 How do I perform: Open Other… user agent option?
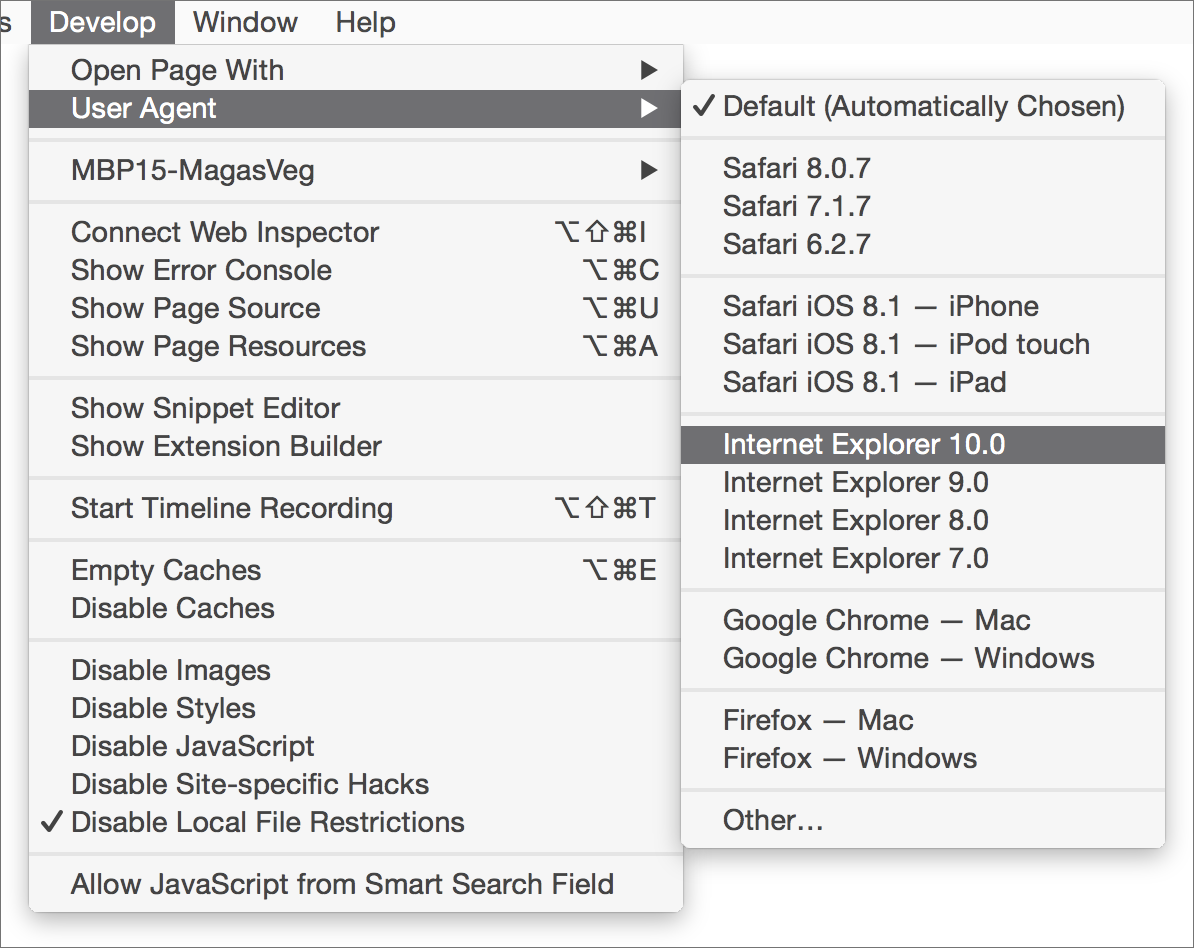pyautogui.click(x=923, y=821)
